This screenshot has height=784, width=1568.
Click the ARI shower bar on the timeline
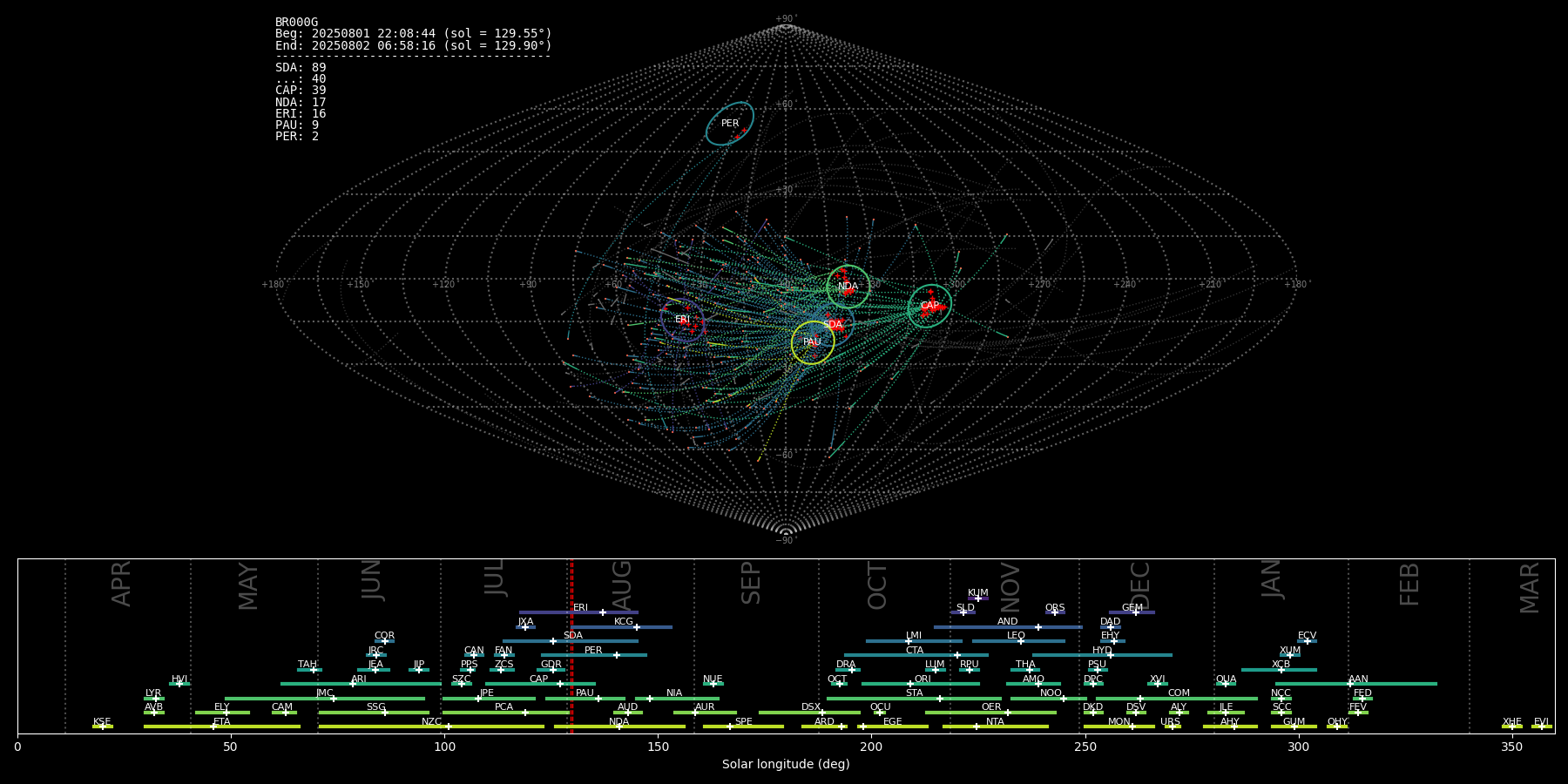pos(361,684)
